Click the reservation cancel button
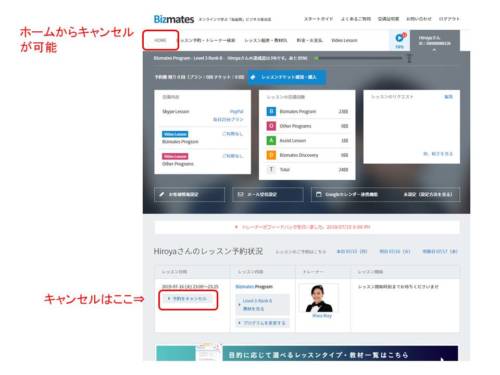The image size is (500, 375). (x=188, y=300)
